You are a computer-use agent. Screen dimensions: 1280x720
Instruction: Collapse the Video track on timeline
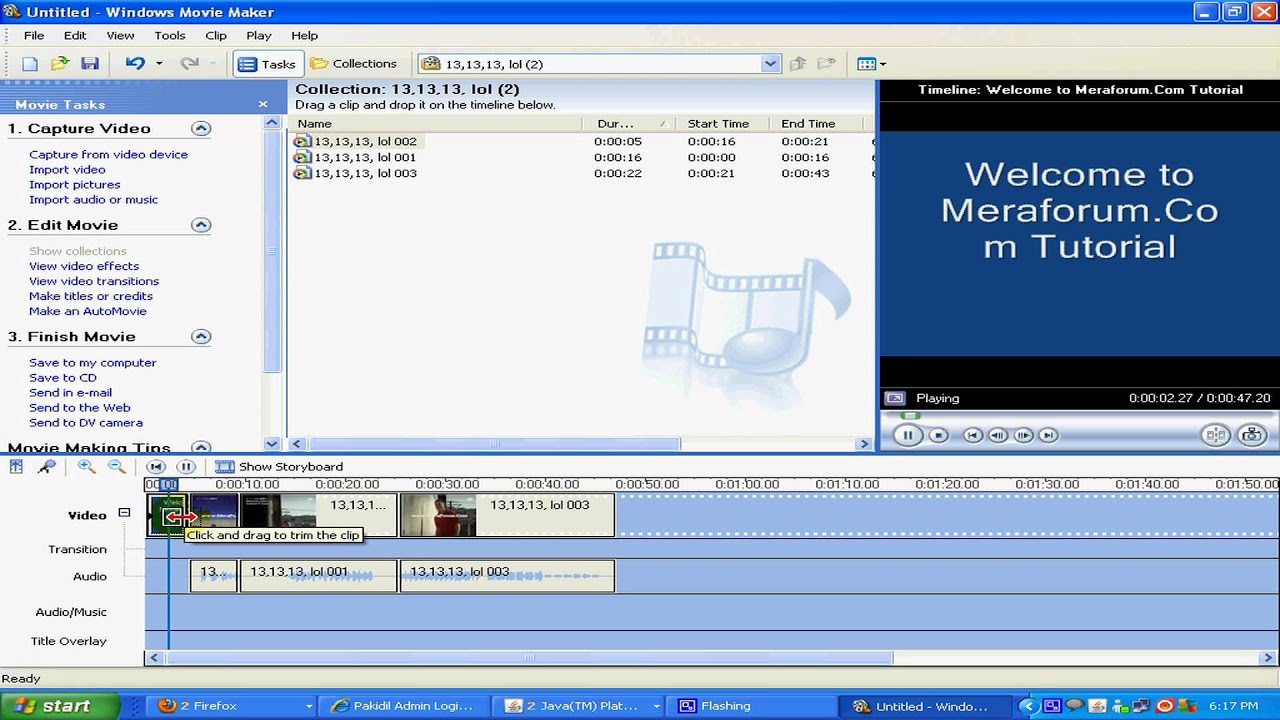pyautogui.click(x=124, y=513)
